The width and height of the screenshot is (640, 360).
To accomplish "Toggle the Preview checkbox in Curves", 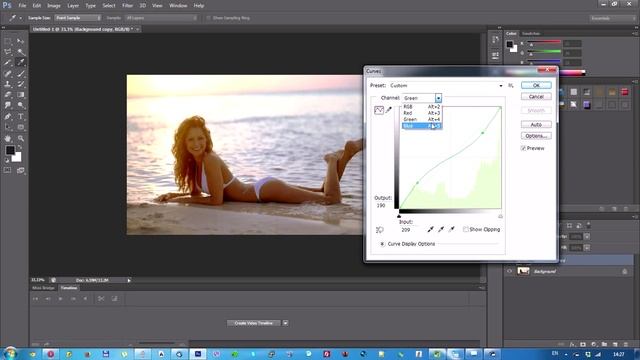I will pyautogui.click(x=523, y=148).
